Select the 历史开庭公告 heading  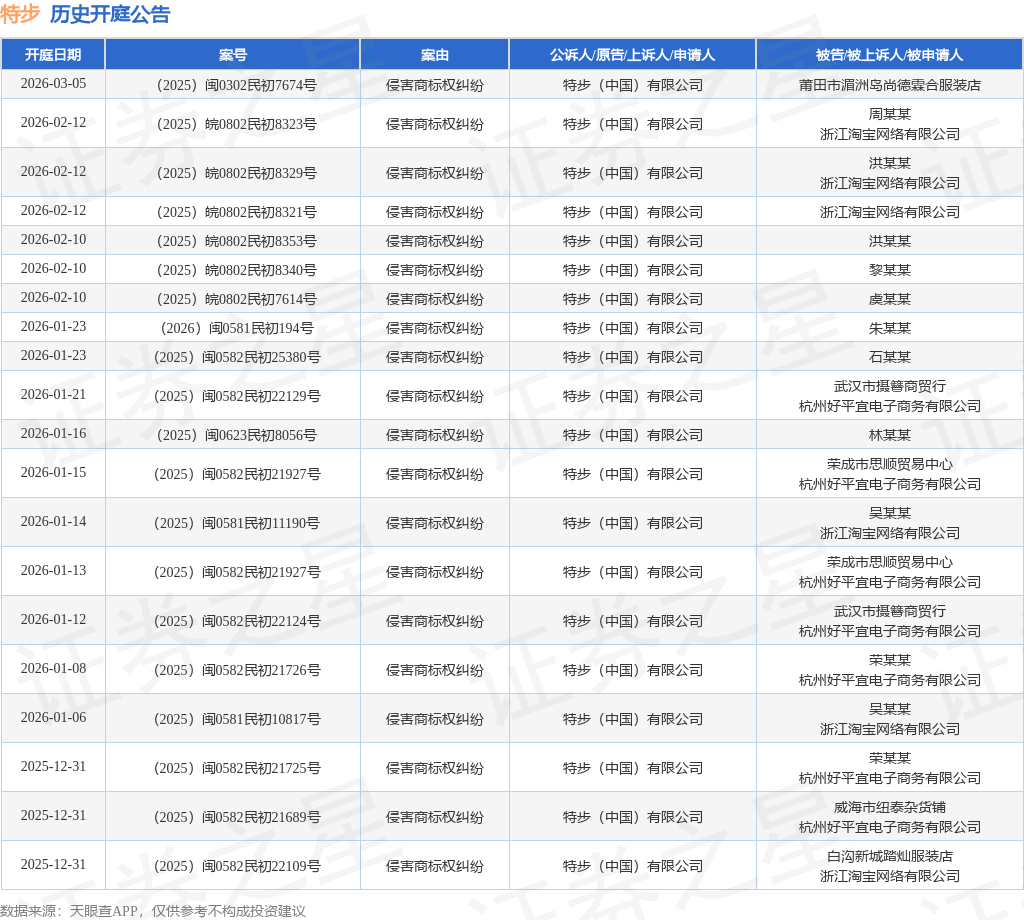(110, 14)
